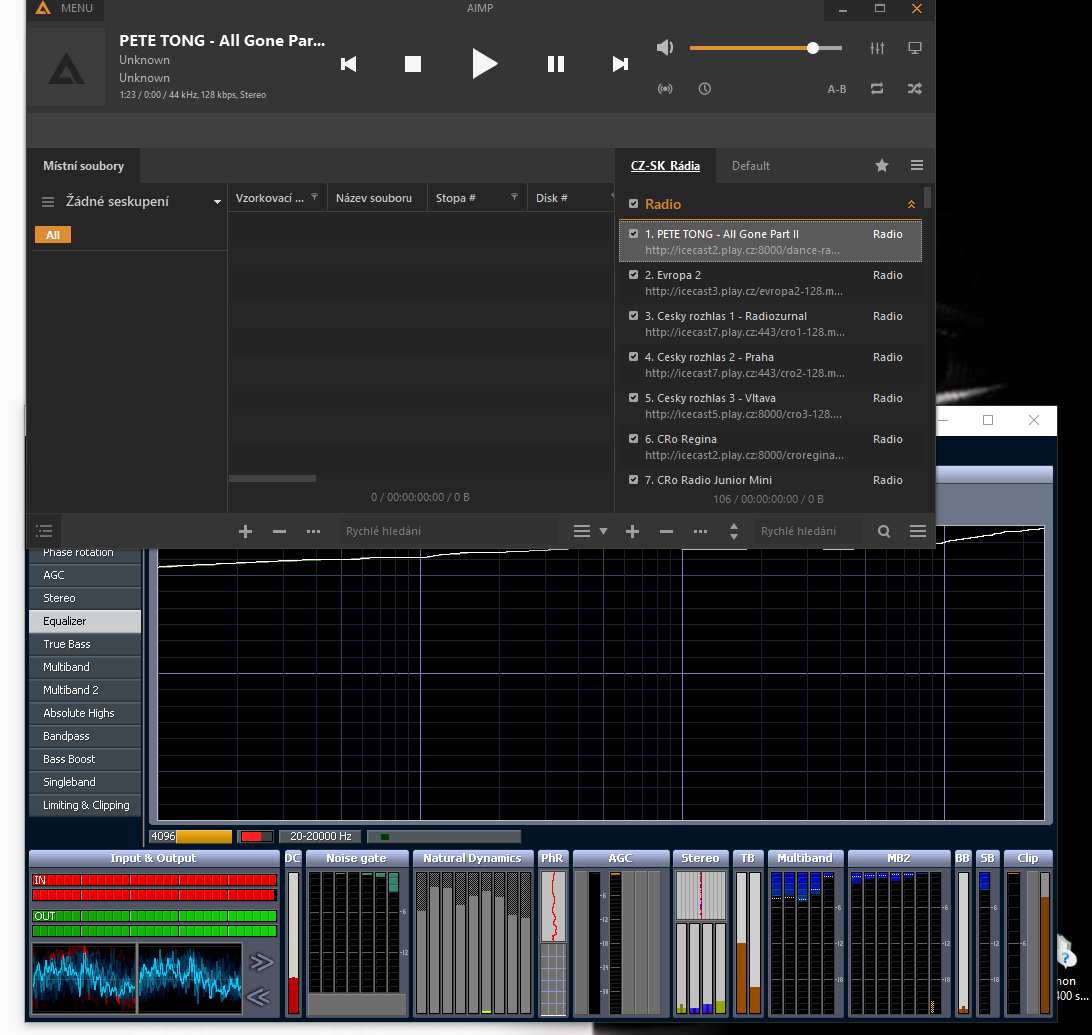Uncheck PETE TONG - All Gone Part II
This screenshot has width=1092, height=1035.
(633, 234)
